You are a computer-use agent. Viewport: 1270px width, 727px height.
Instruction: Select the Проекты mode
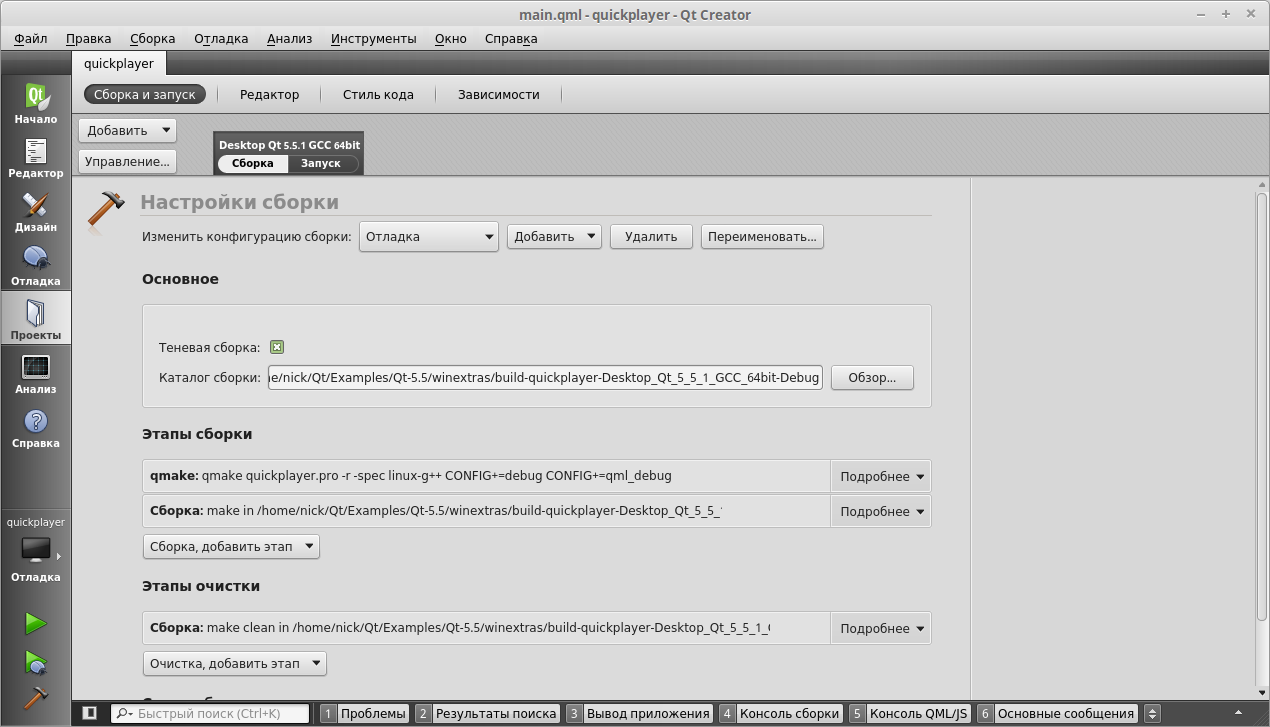35,319
